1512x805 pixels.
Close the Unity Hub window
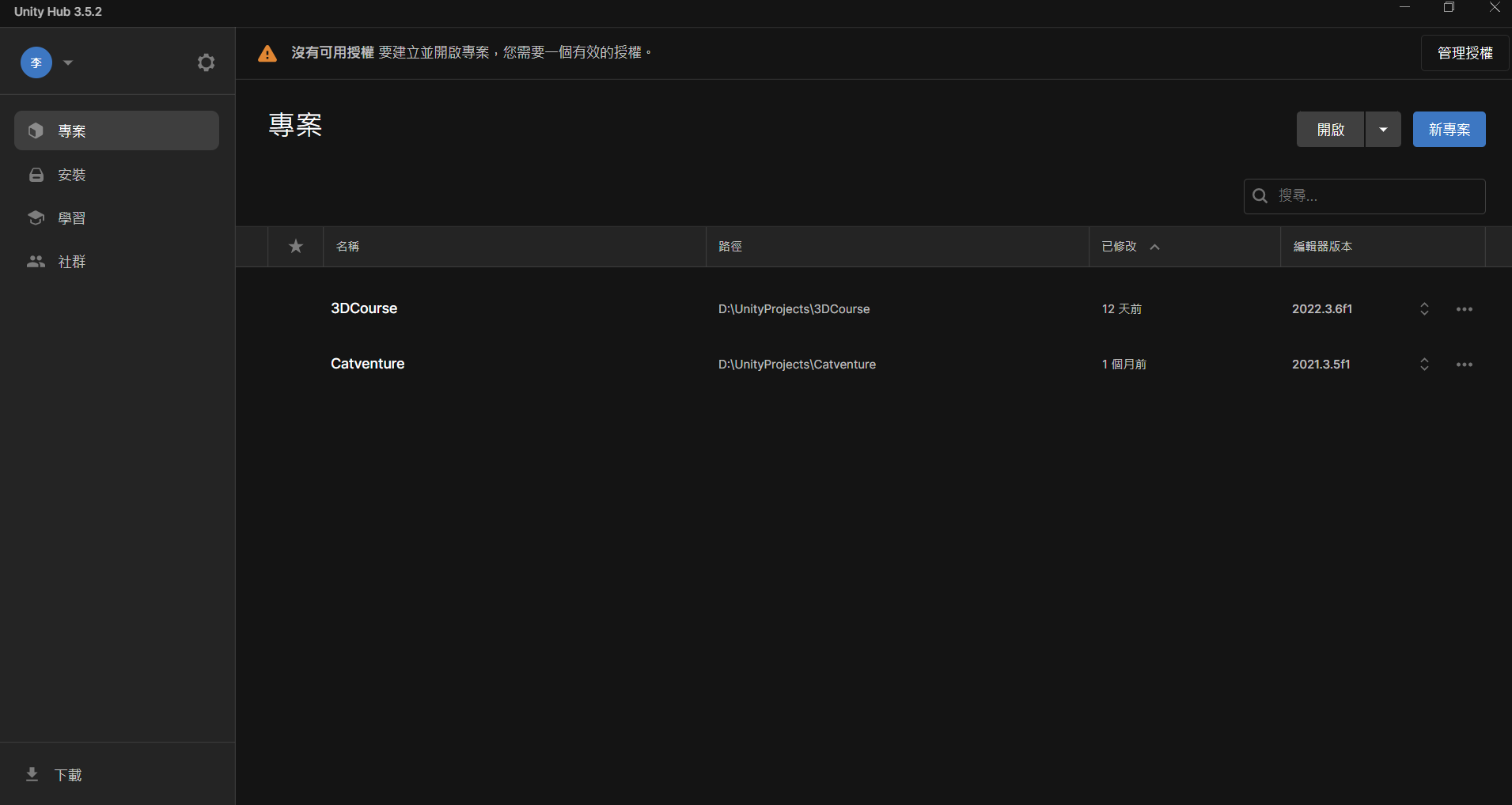coord(1495,7)
